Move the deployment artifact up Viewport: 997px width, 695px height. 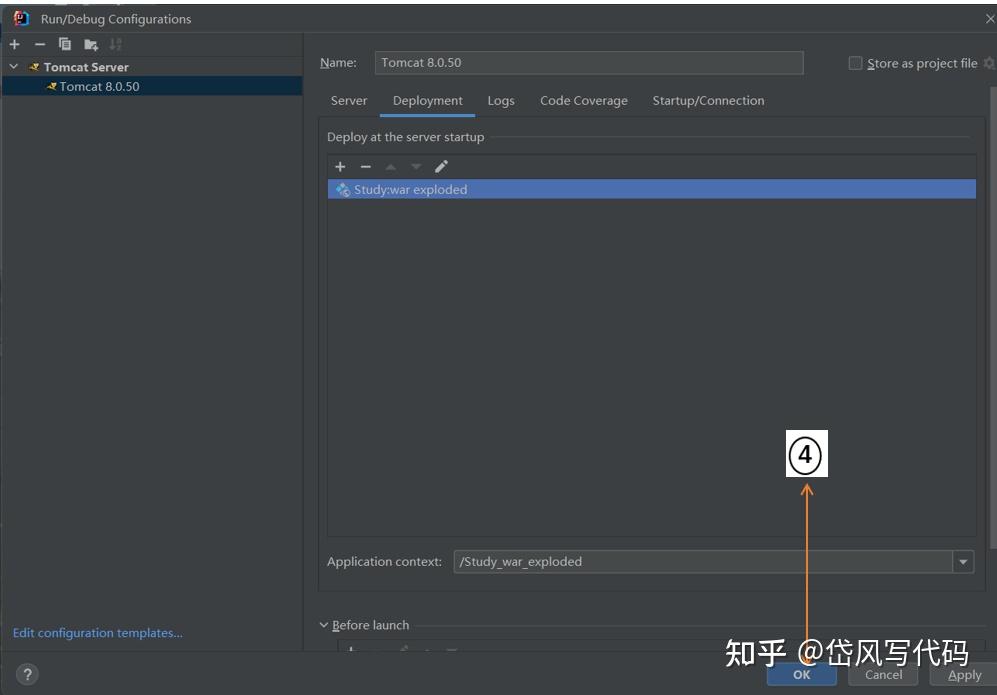click(x=390, y=167)
